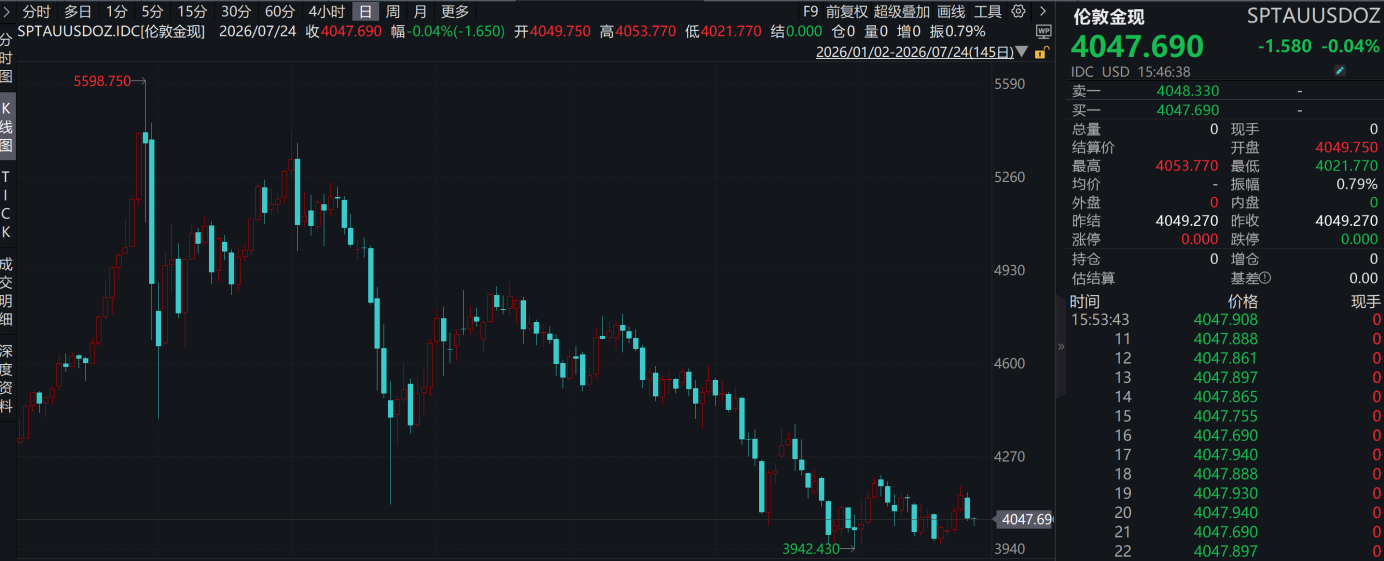
Task: Click the WP monitor icon
Action: pos(1043,31)
